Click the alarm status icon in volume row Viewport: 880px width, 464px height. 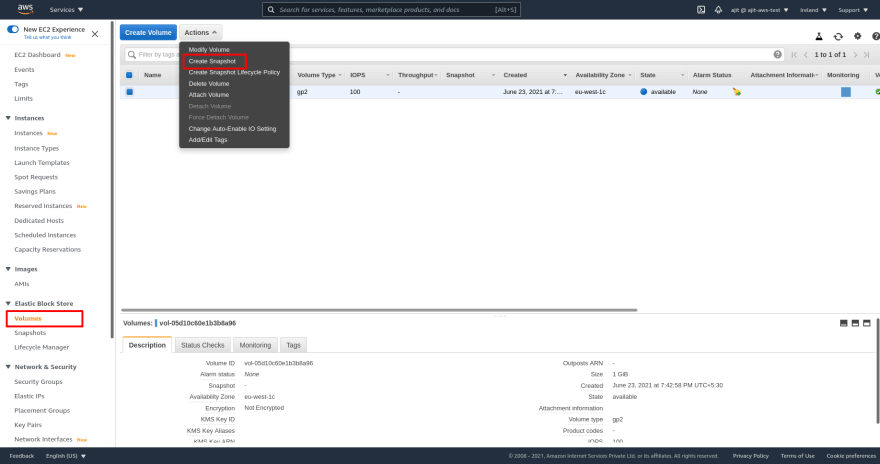(x=737, y=91)
